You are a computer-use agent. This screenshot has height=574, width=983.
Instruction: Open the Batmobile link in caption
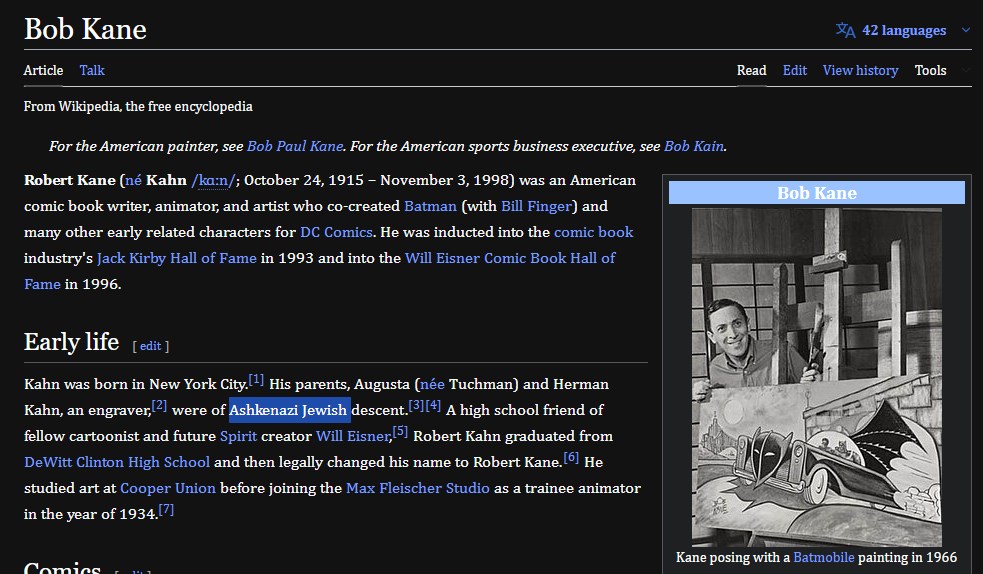(823, 557)
